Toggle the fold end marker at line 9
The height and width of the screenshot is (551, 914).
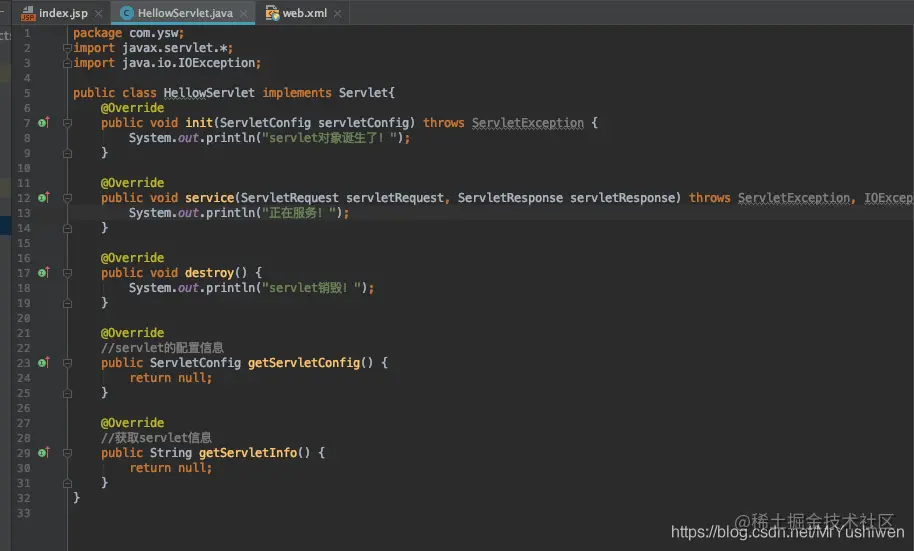[x=67, y=153]
